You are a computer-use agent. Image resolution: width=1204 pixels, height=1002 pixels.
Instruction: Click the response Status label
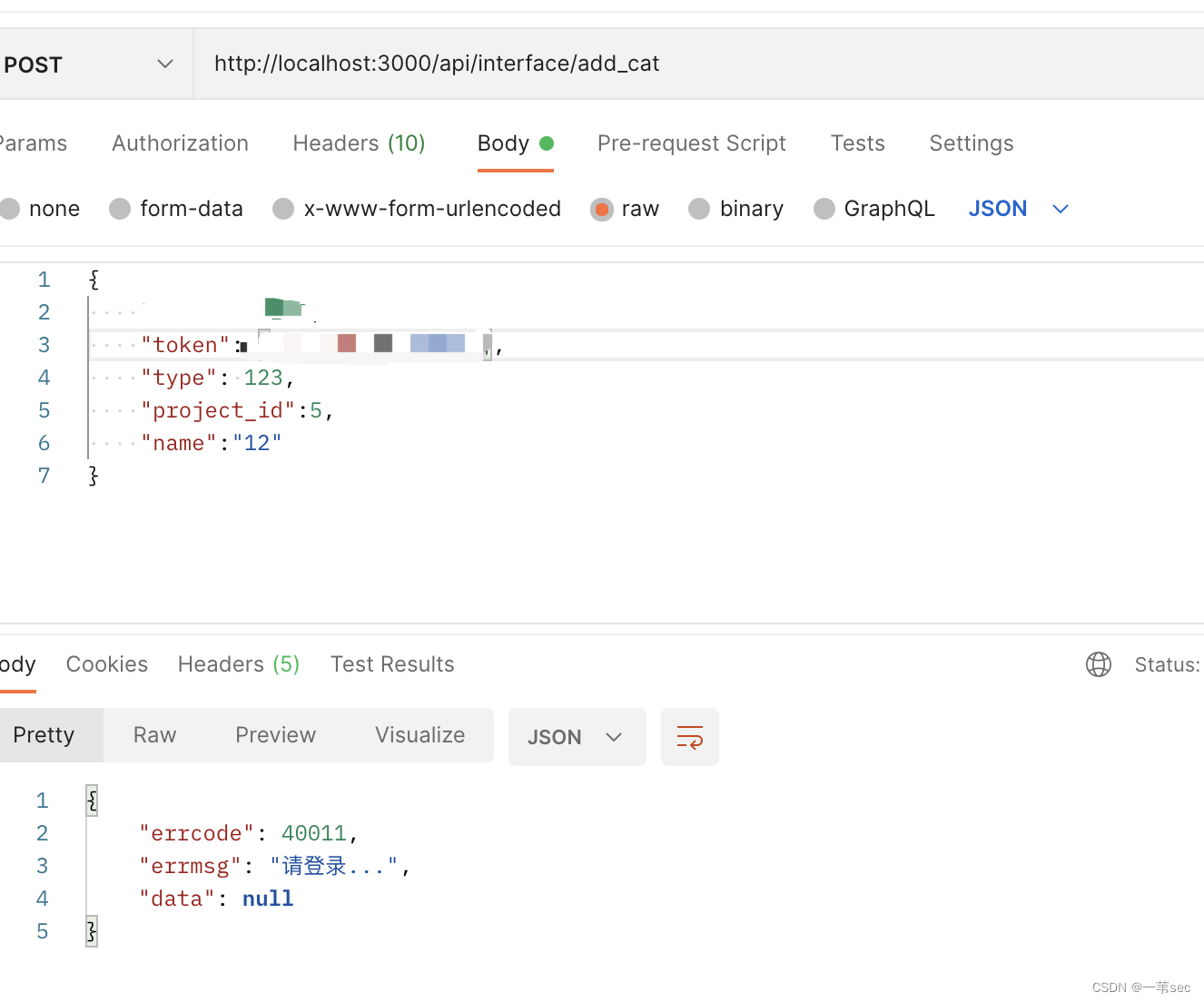coord(1167,664)
